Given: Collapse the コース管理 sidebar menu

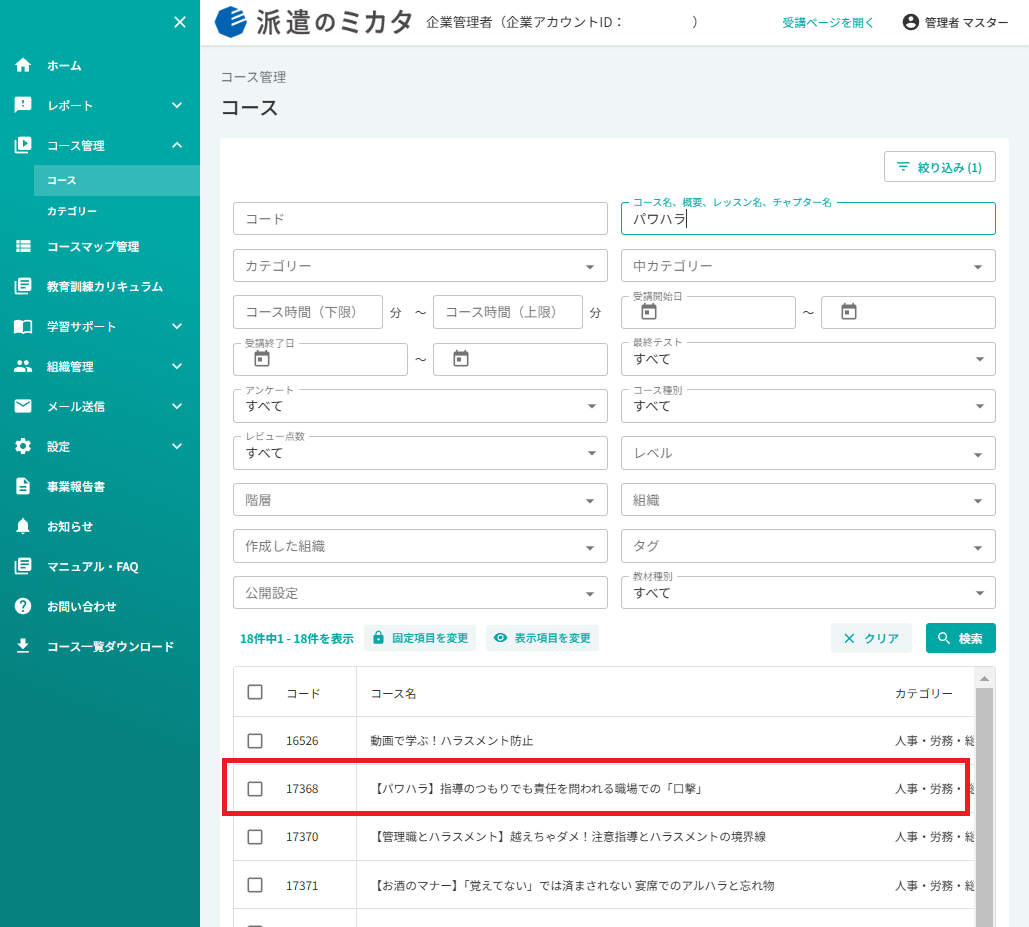Looking at the screenshot, I should click(x=177, y=145).
